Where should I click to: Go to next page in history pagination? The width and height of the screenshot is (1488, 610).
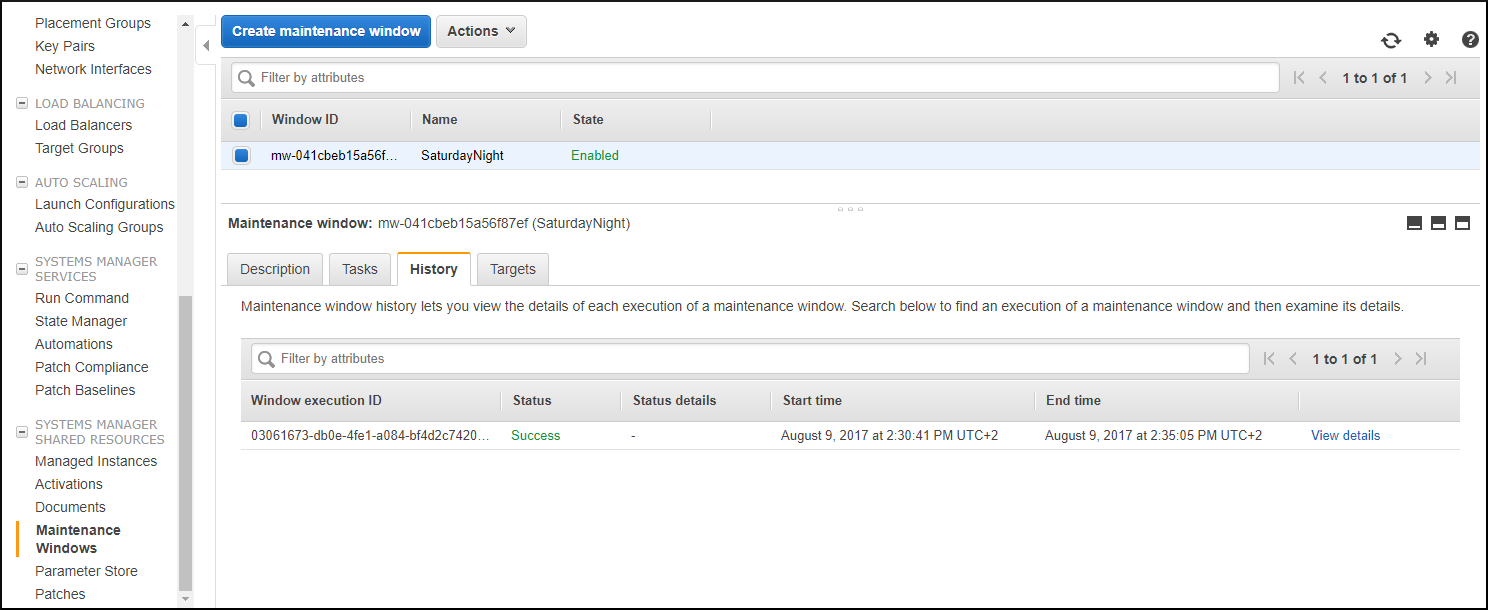pos(1397,358)
